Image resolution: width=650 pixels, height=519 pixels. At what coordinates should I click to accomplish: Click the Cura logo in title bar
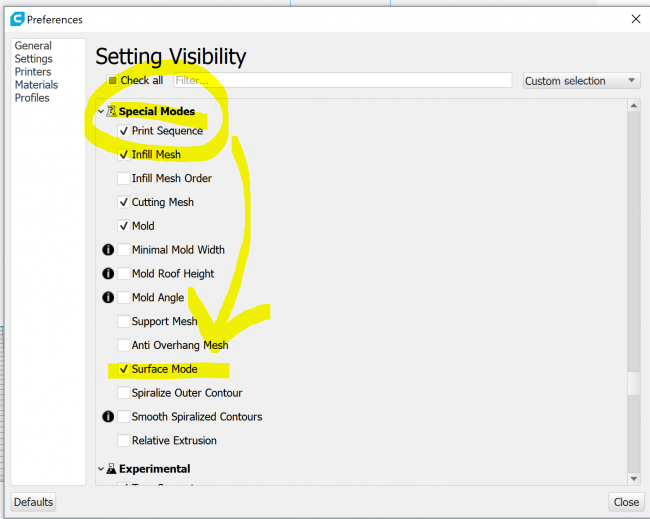pyautogui.click(x=17, y=19)
